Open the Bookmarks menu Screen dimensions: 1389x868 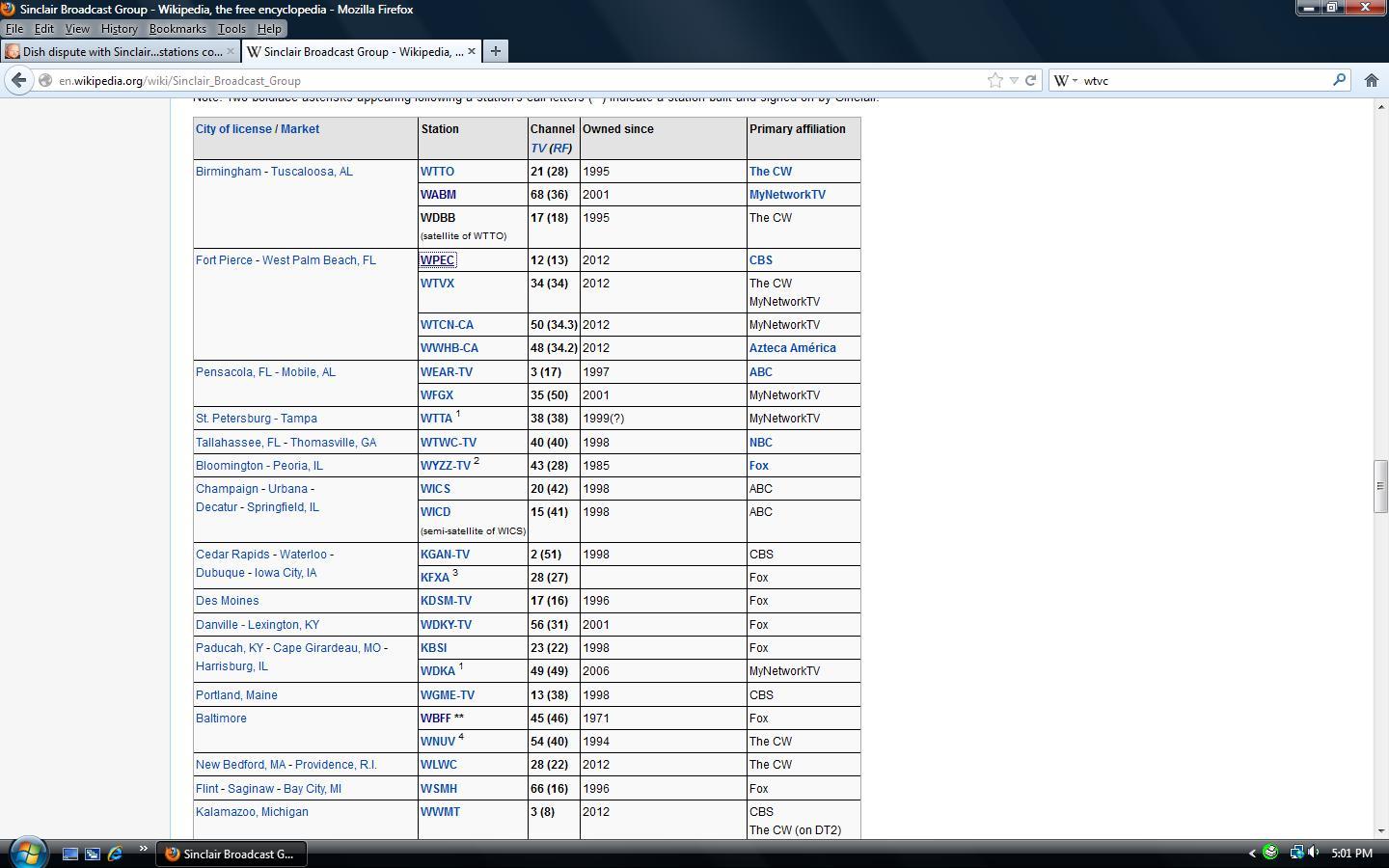177,29
